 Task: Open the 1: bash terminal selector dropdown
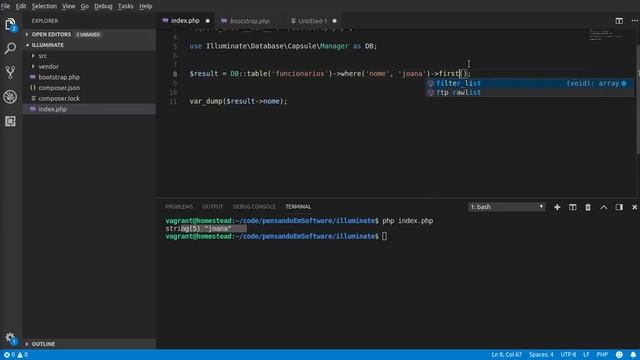[506, 207]
